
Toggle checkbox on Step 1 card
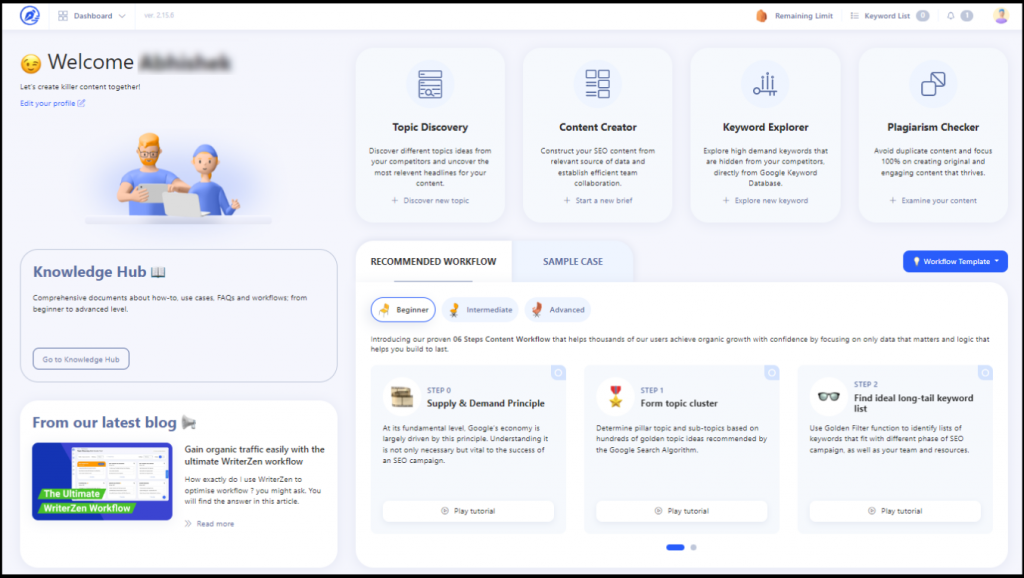(x=772, y=373)
